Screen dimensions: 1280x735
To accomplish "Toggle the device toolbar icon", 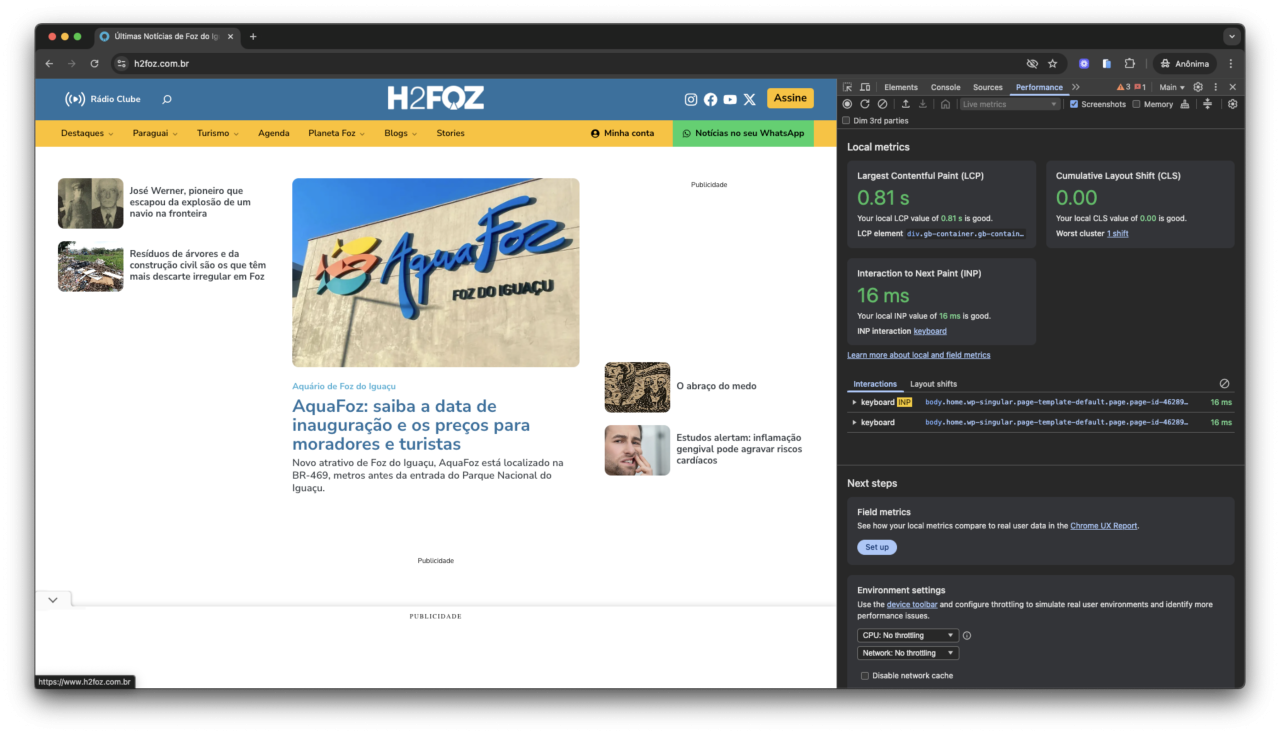I will pyautogui.click(x=865, y=87).
